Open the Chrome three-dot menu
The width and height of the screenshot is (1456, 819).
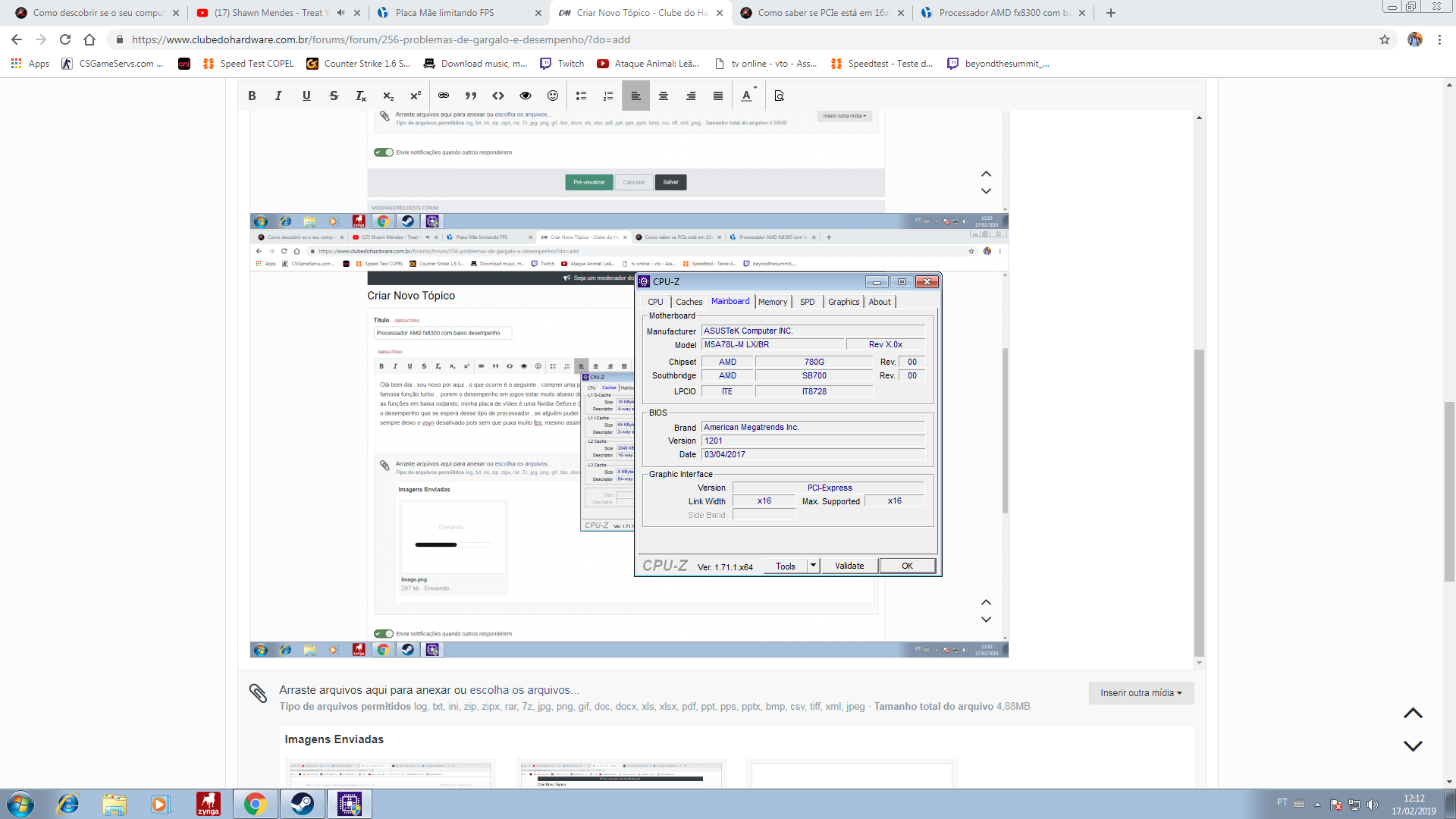click(x=1439, y=39)
